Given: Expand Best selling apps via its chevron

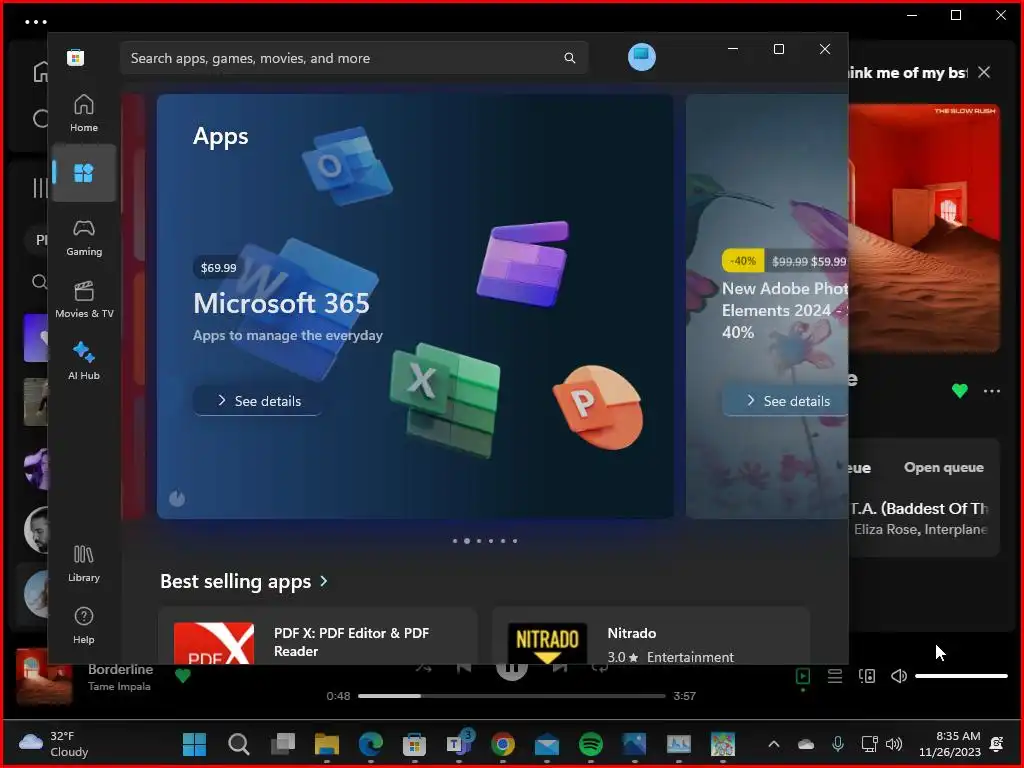Looking at the screenshot, I should point(324,581).
